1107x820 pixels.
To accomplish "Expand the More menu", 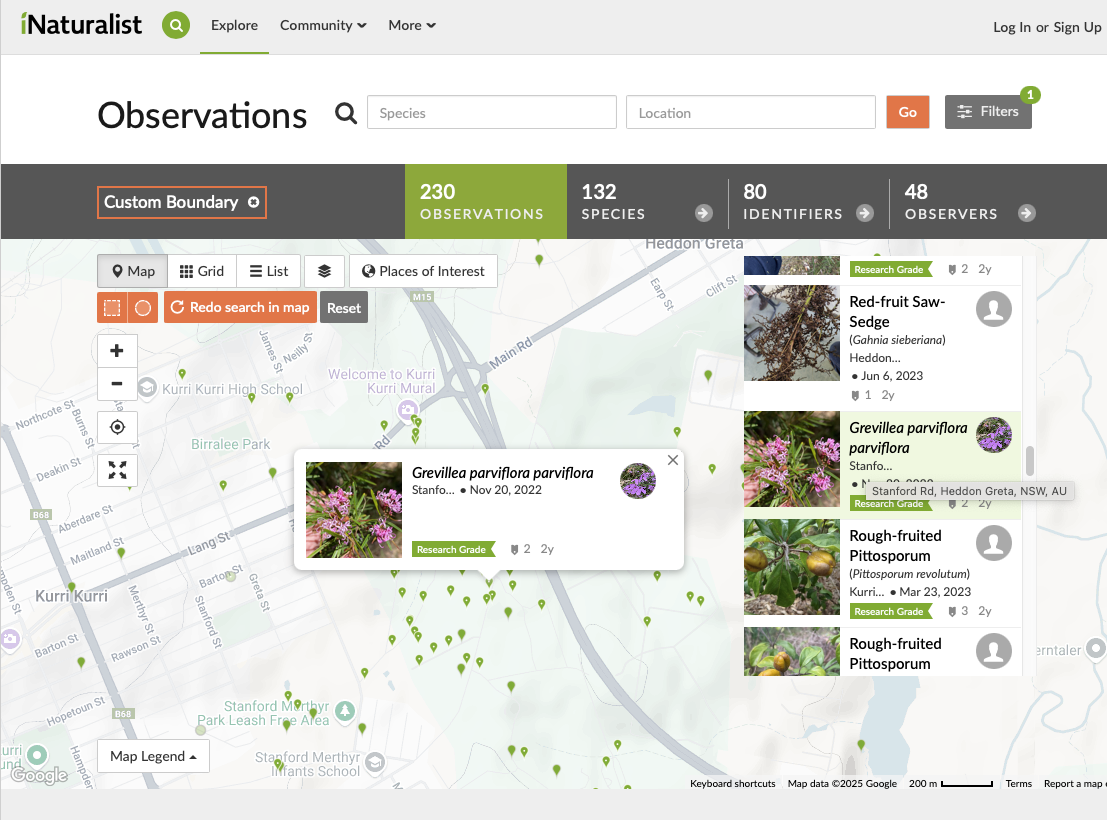I will pyautogui.click(x=412, y=26).
